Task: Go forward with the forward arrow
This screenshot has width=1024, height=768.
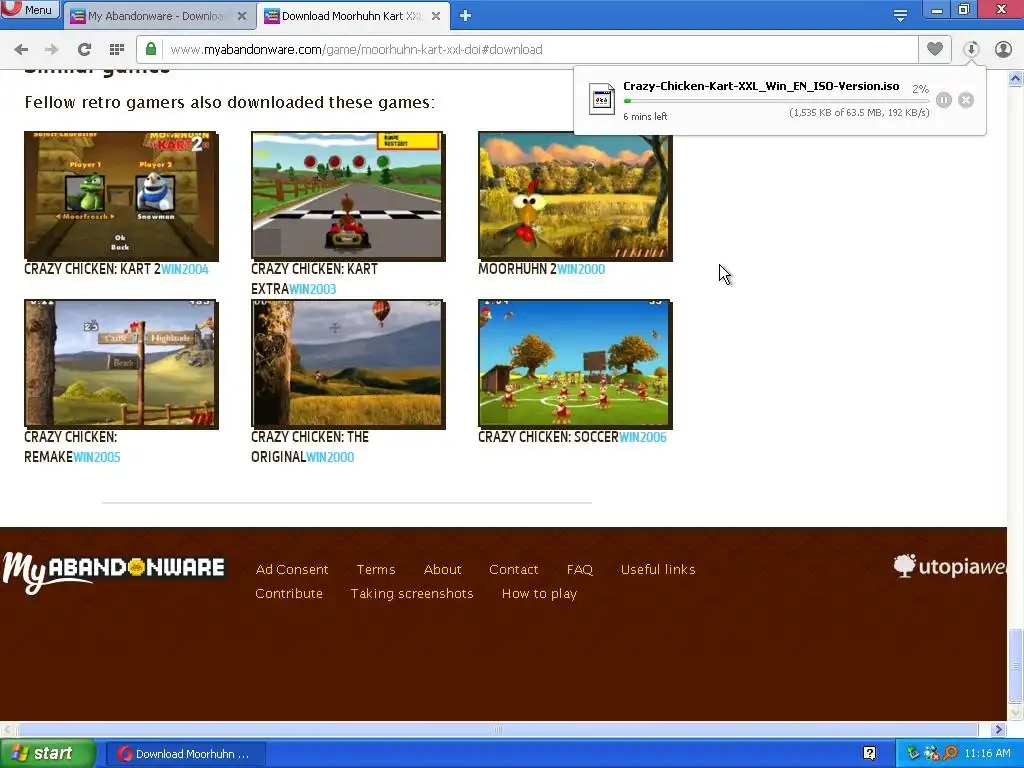Action: point(52,50)
